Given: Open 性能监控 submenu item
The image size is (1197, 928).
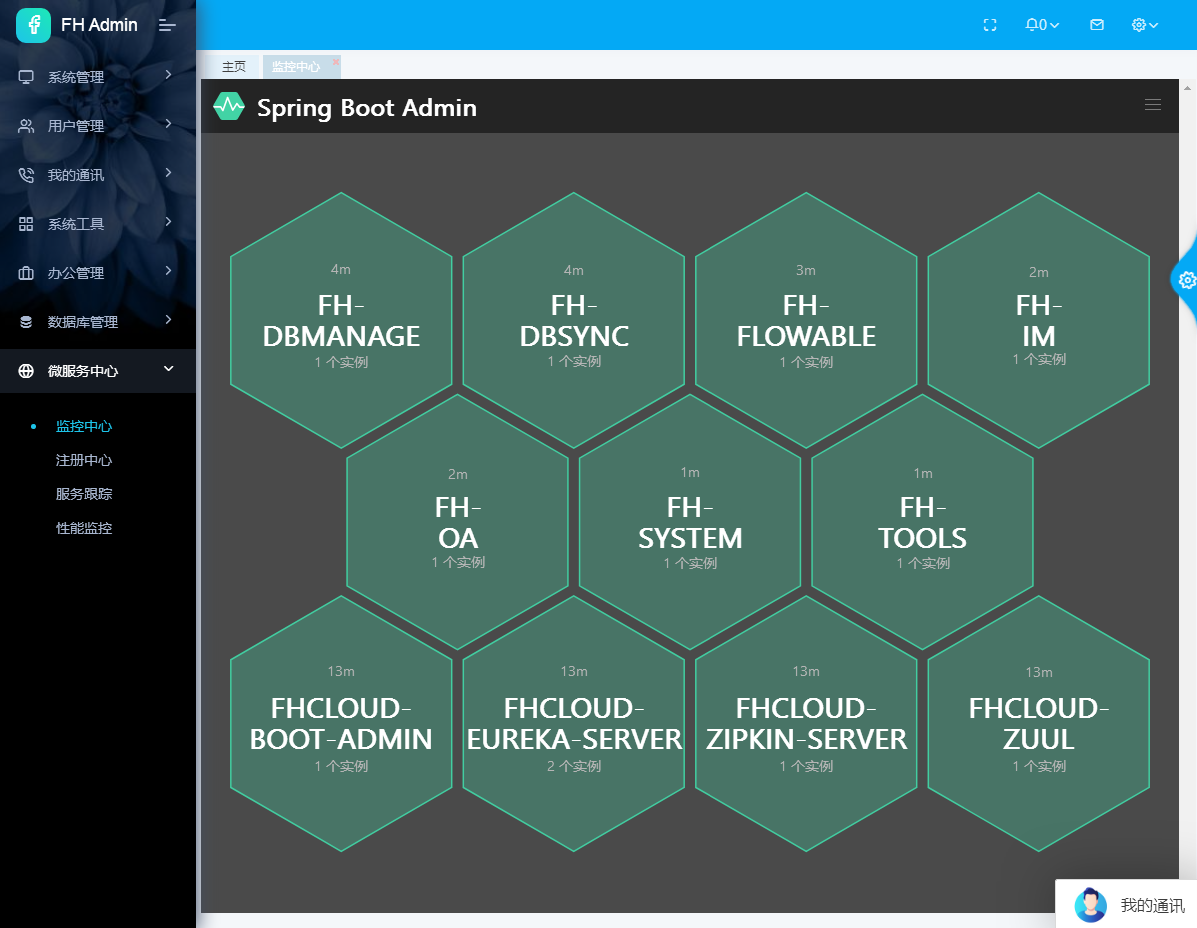Looking at the screenshot, I should pyautogui.click(x=84, y=528).
